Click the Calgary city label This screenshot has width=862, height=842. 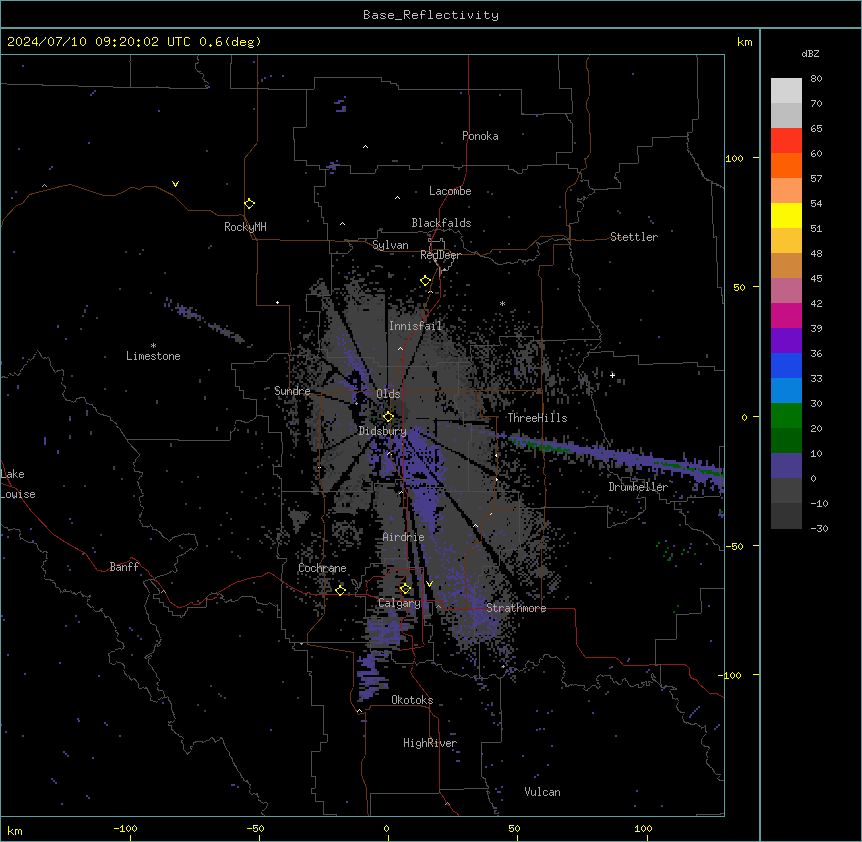(399, 603)
